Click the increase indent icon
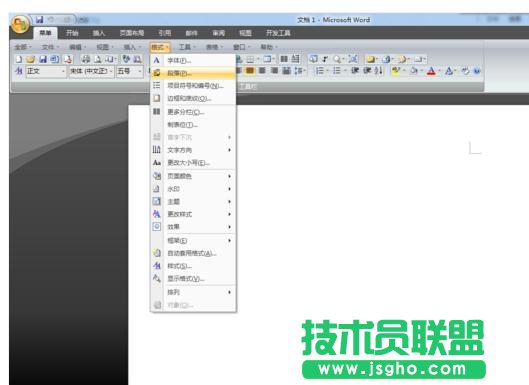Screen dimensions: 529x385 (367, 71)
